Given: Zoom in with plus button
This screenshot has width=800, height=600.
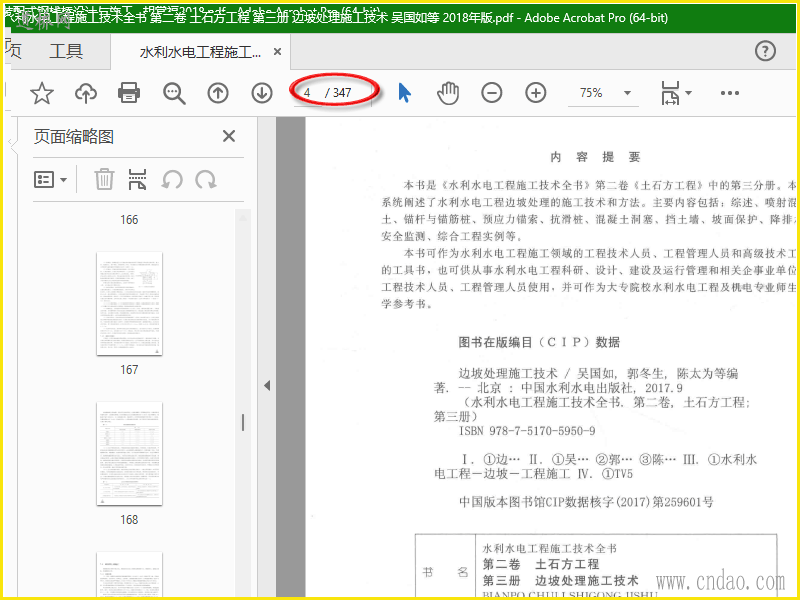Looking at the screenshot, I should tap(536, 93).
